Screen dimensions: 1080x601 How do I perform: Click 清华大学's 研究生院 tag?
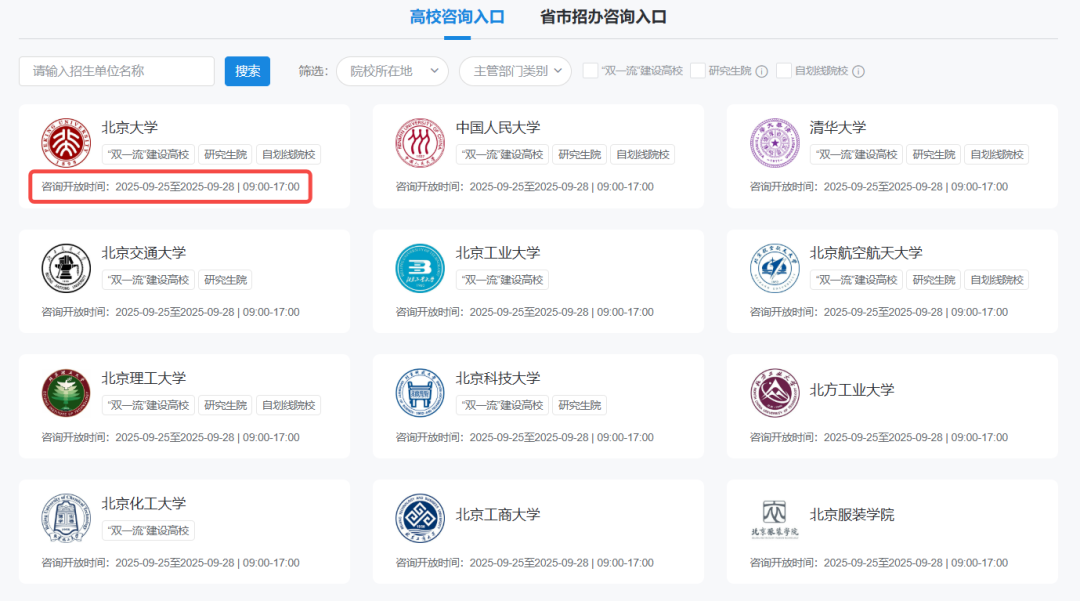[933, 154]
